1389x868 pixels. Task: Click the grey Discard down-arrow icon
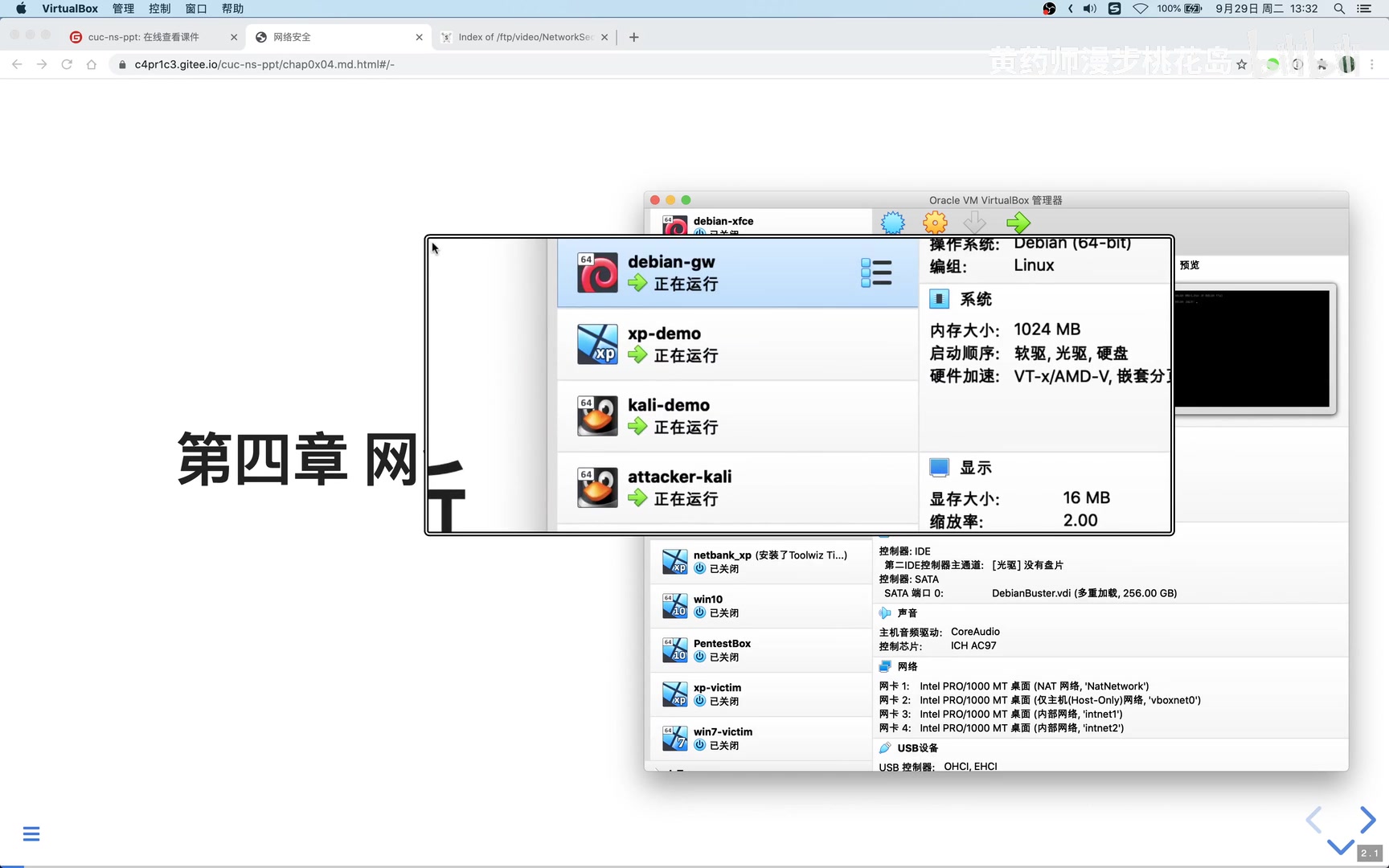coord(975,223)
